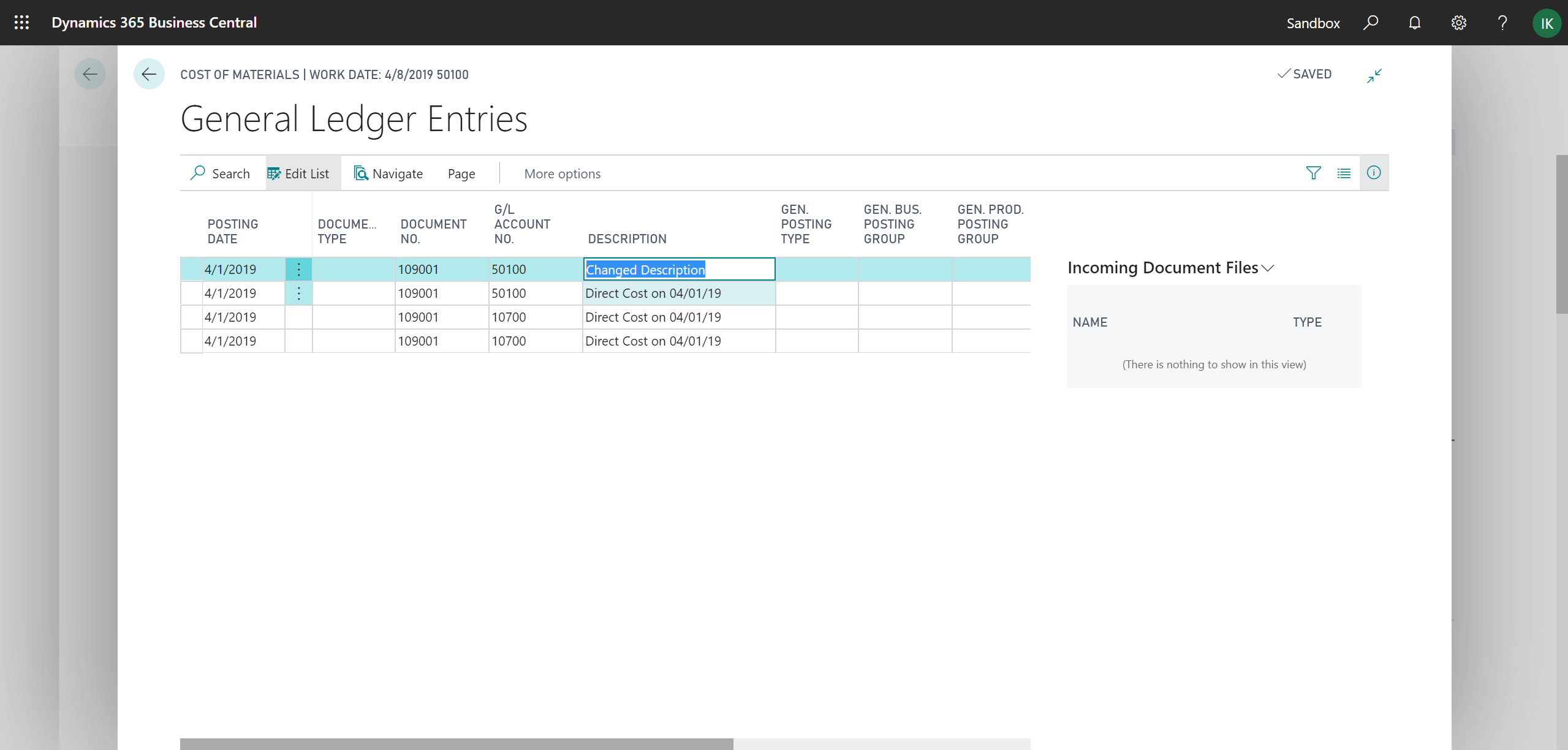Select the Changed Description input field

point(678,269)
